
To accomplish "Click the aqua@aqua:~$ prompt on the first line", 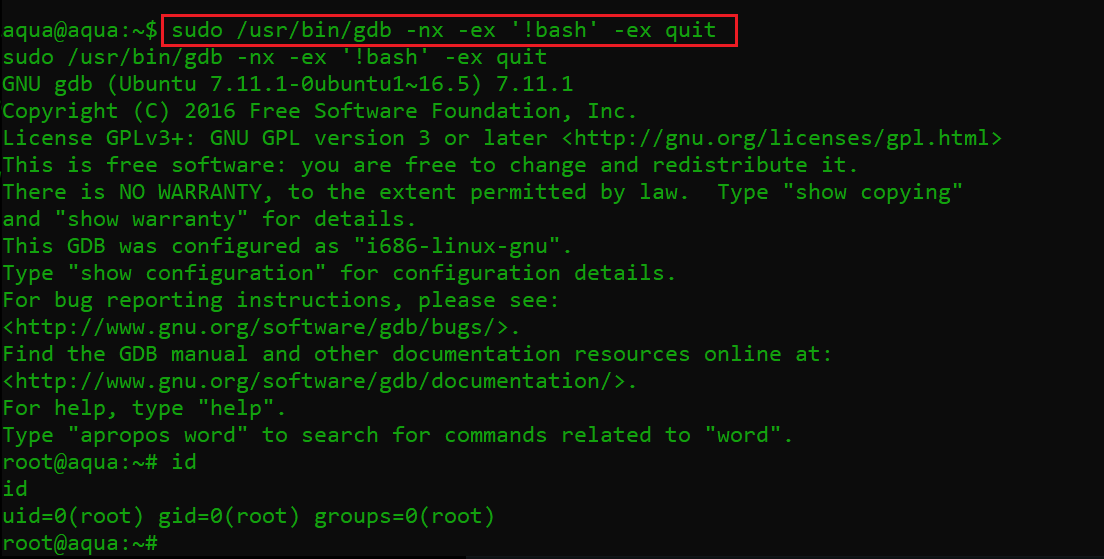I will point(79,30).
